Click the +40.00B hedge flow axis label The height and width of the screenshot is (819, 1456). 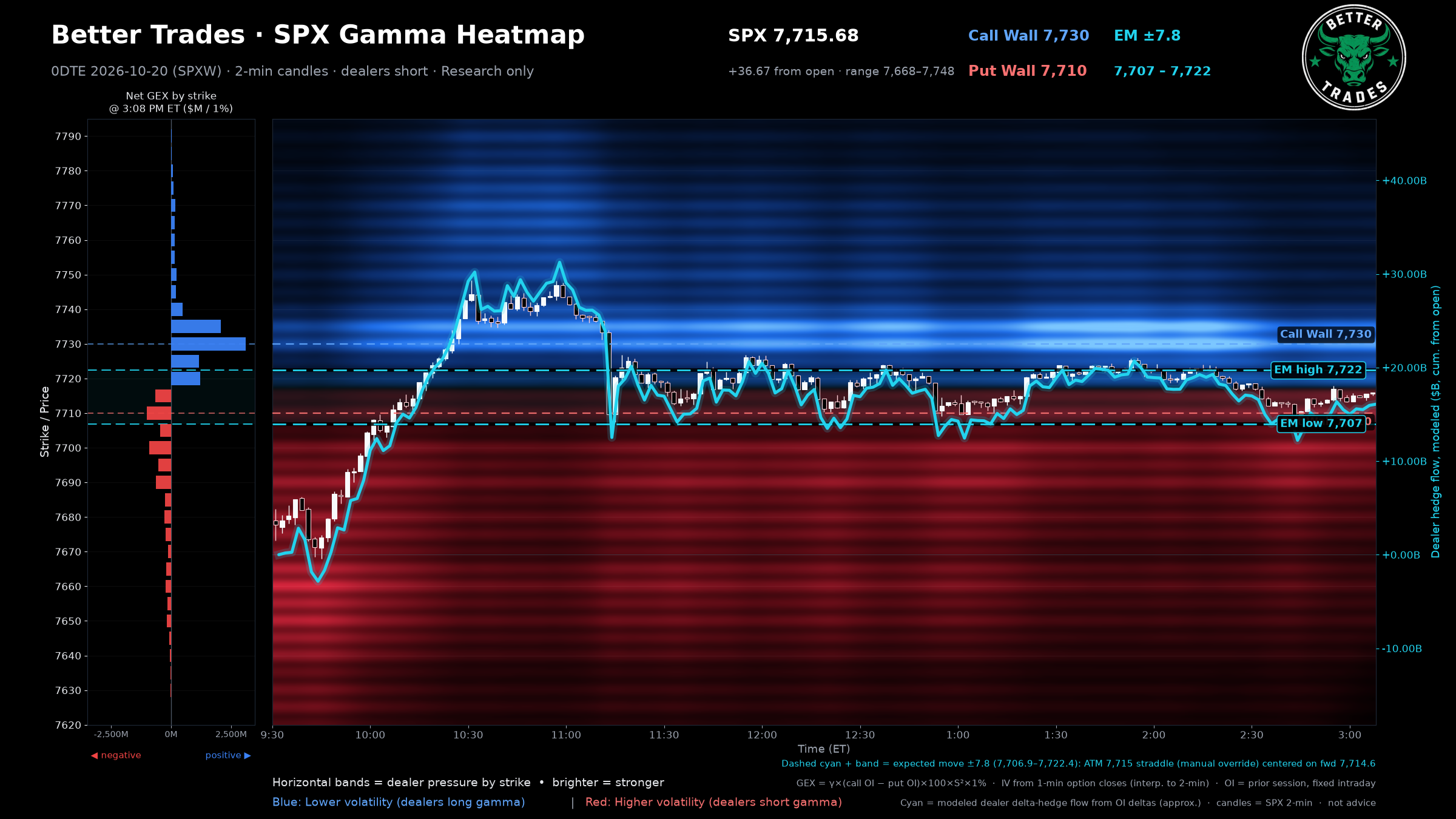click(1404, 181)
